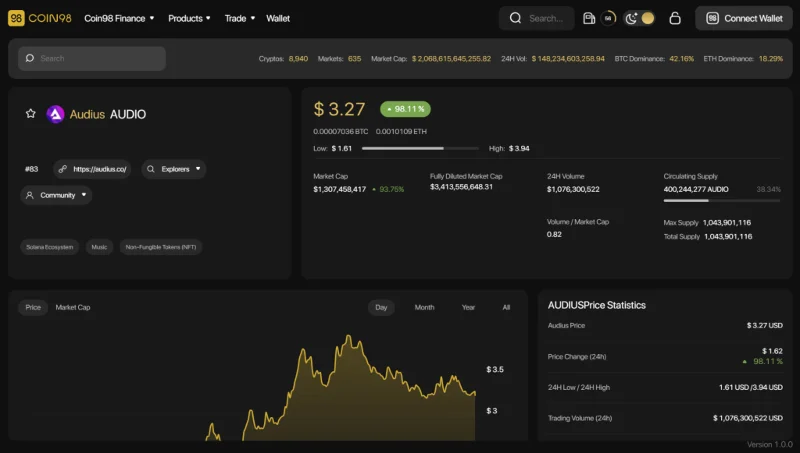The height and width of the screenshot is (453, 800).
Task: Click search icon in the crypto search box
Action: click(30, 58)
